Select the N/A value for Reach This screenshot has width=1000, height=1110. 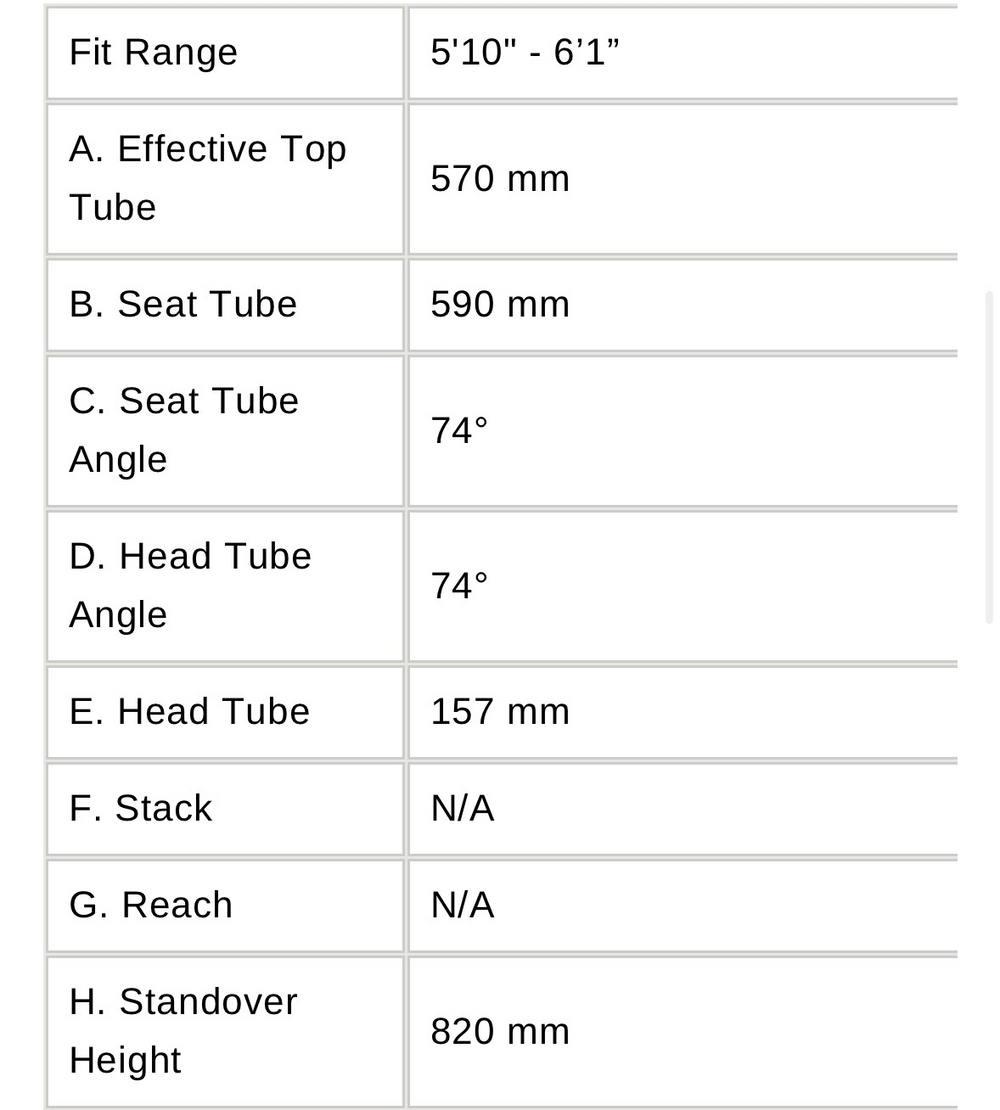[x=462, y=905]
